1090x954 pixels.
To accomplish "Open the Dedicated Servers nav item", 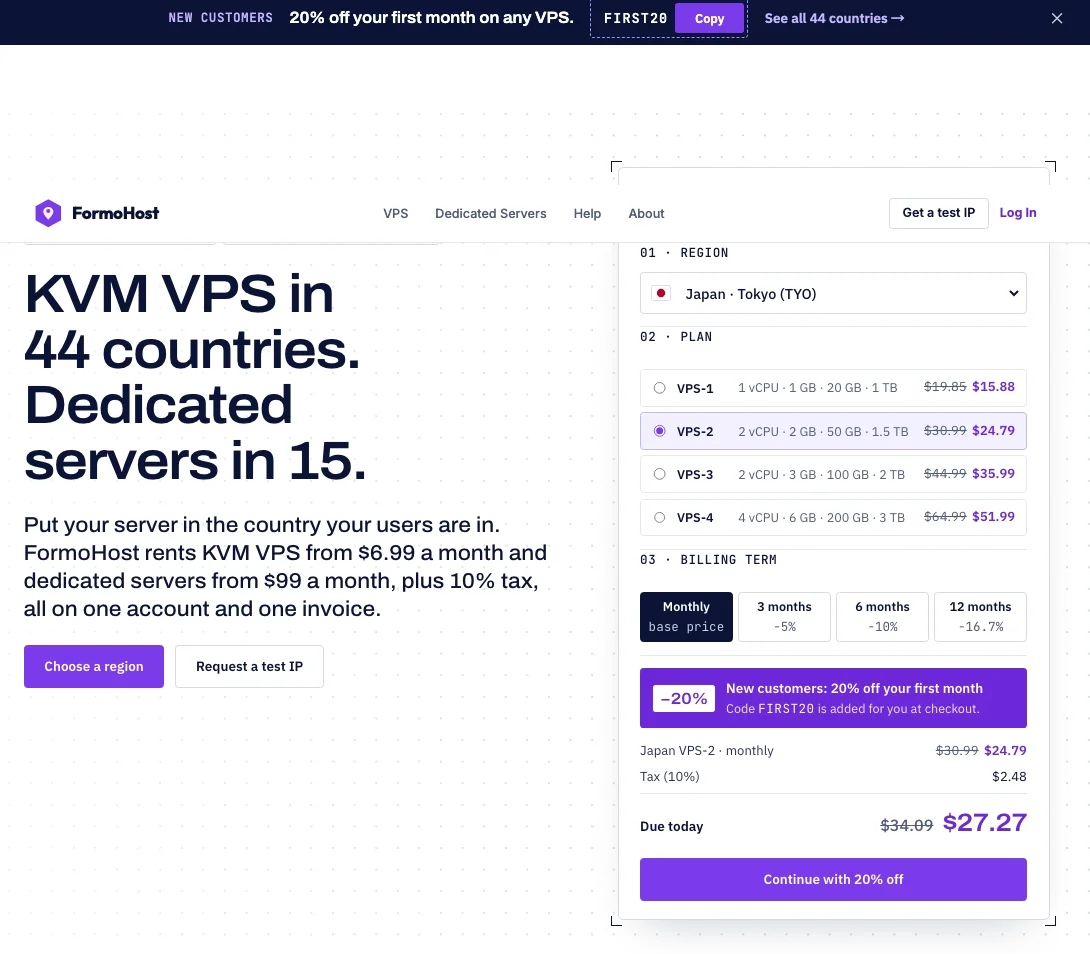I will [491, 213].
